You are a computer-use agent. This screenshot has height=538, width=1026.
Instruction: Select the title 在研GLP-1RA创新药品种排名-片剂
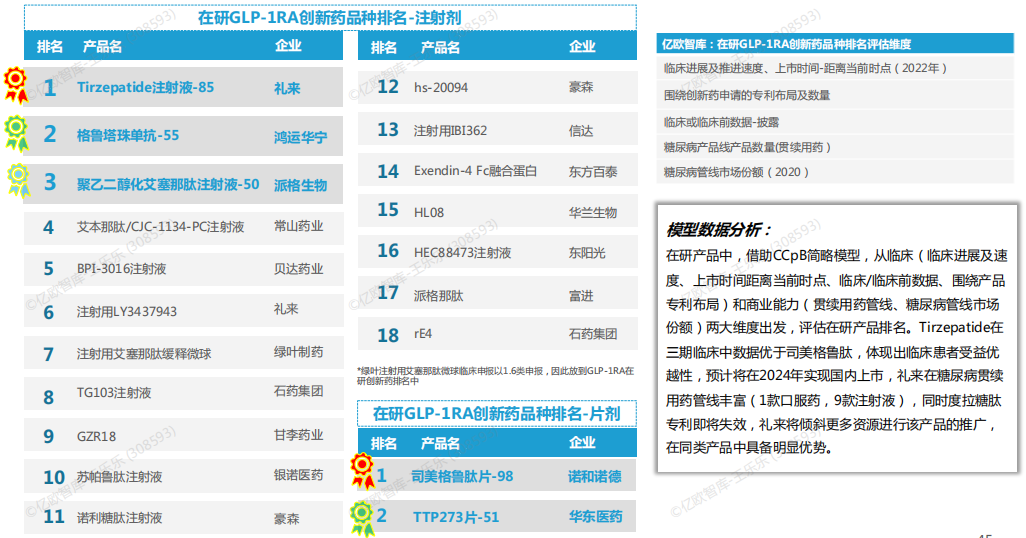click(496, 414)
